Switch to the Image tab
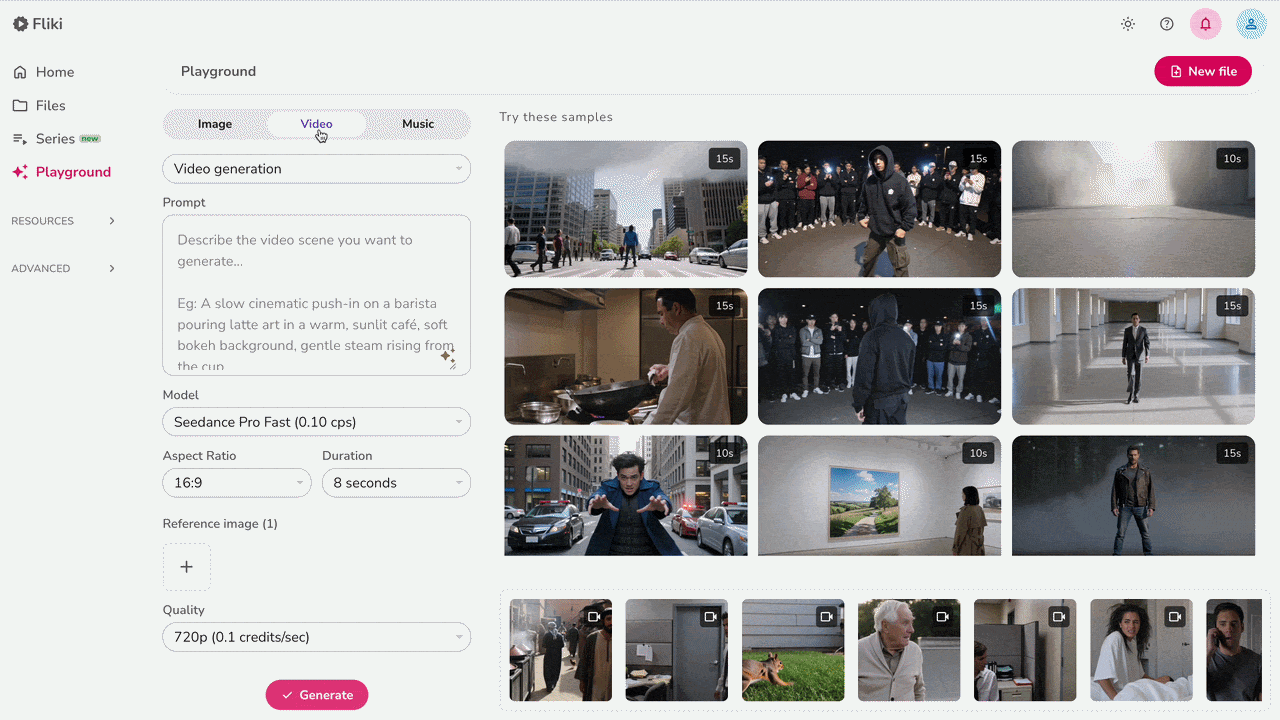The width and height of the screenshot is (1280, 720). tap(215, 124)
